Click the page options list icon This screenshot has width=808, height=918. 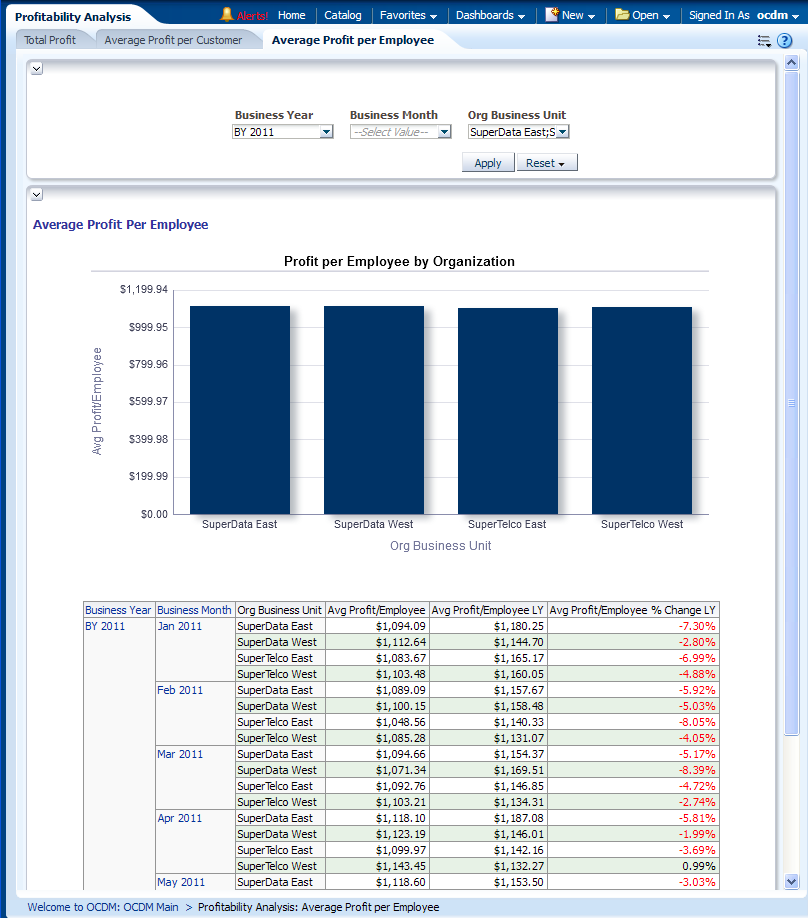764,41
